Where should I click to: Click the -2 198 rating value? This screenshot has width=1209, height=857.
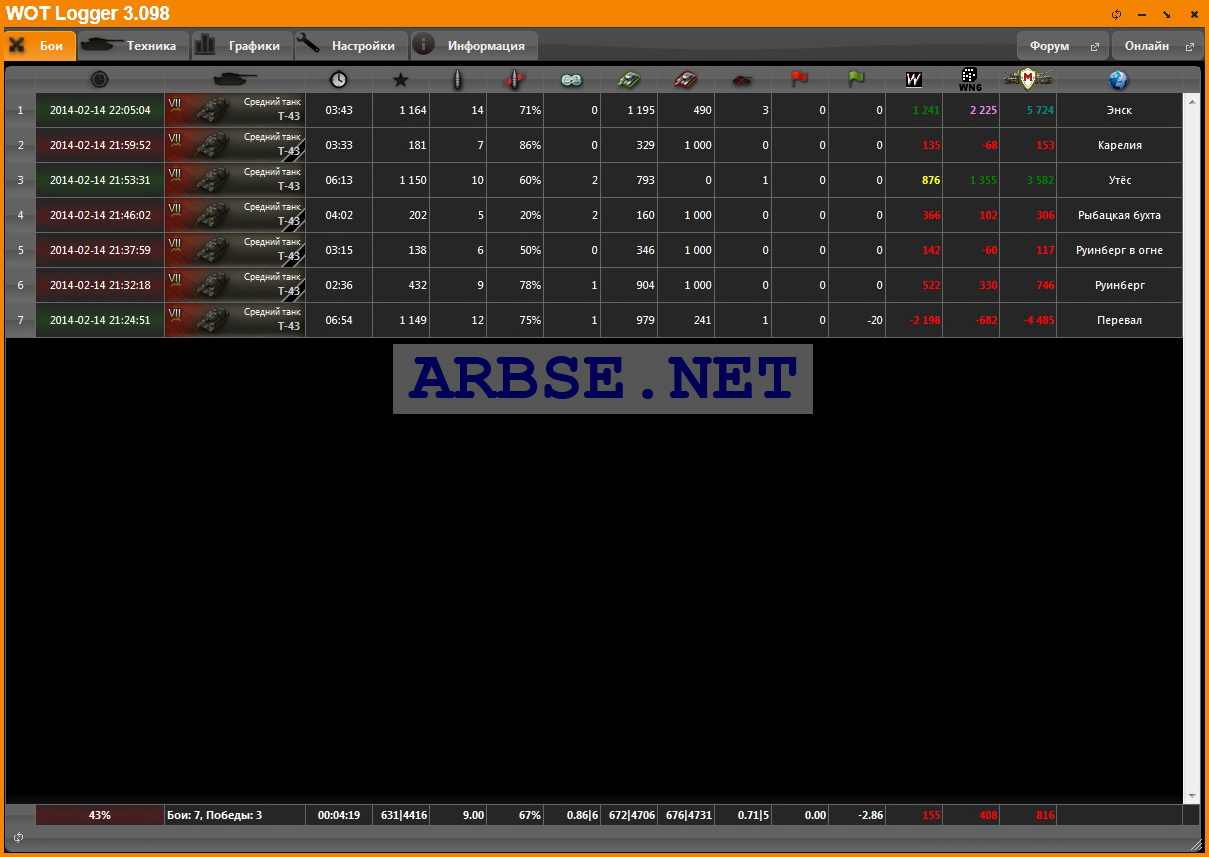point(914,320)
